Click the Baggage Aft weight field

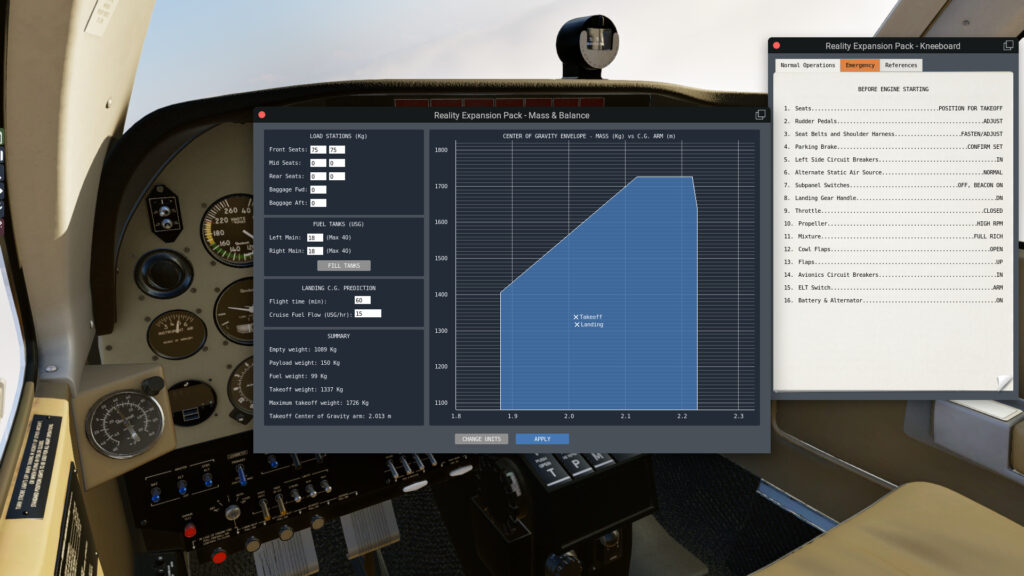pyautogui.click(x=318, y=203)
